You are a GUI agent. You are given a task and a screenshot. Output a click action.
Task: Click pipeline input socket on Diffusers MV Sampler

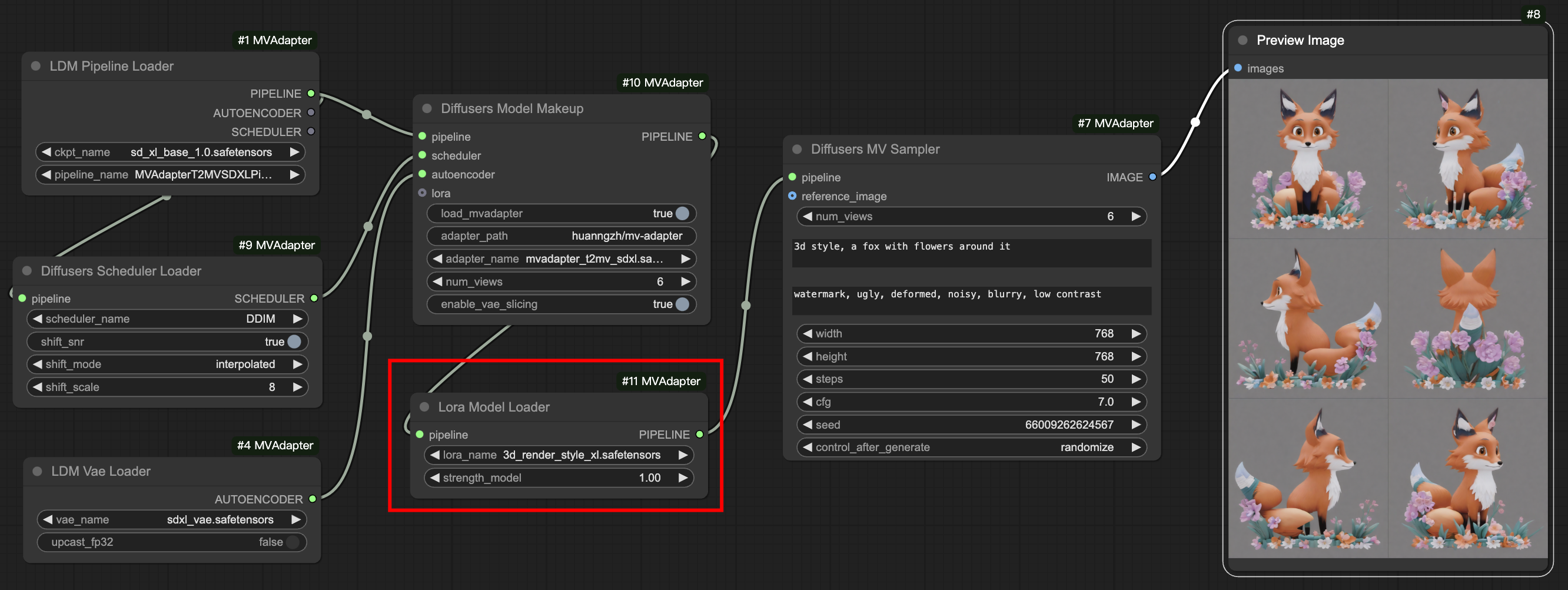tap(792, 177)
